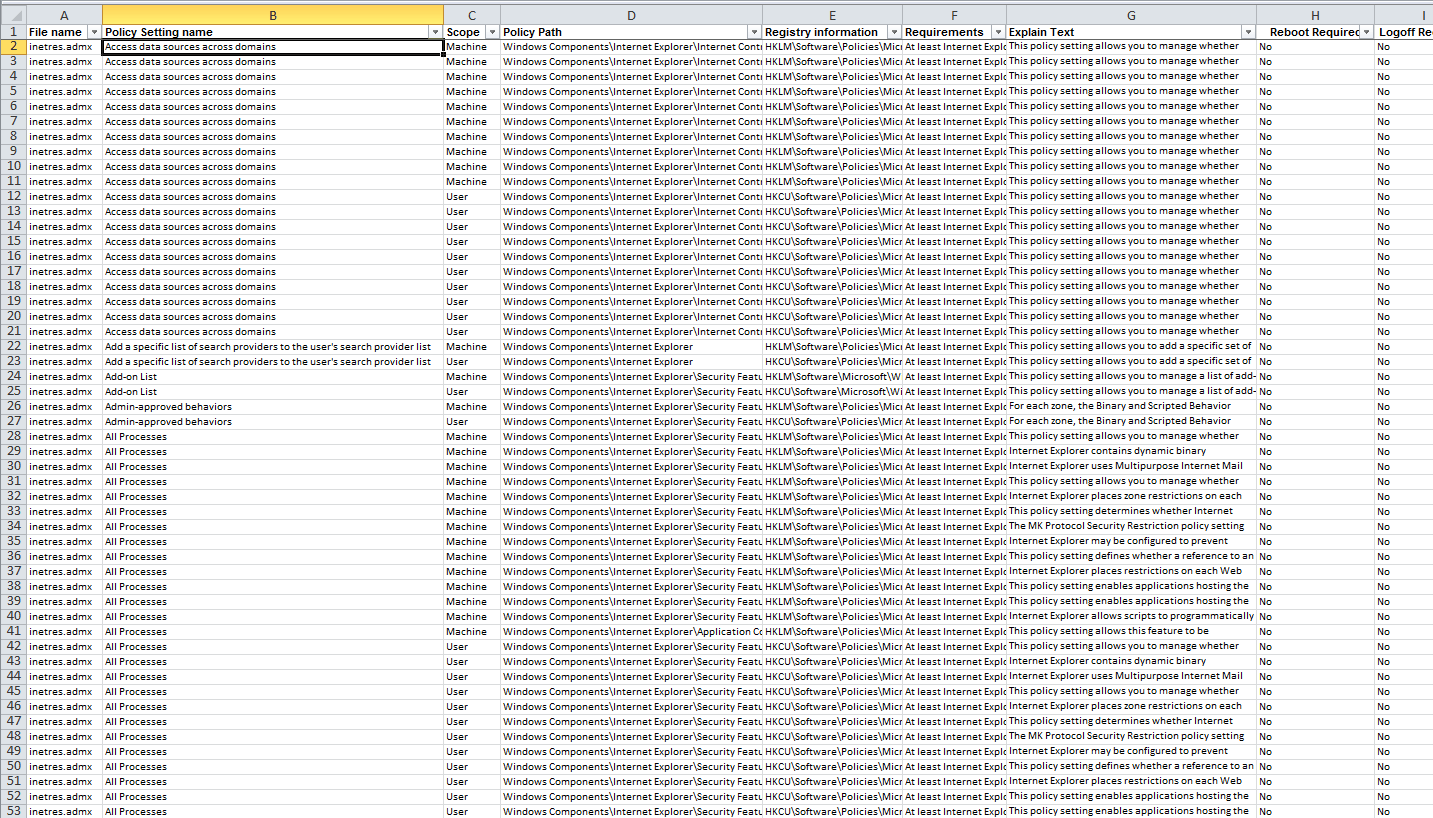The width and height of the screenshot is (1433, 818).
Task: Select Policy Path cell ending 'Application Co' in row 41
Action: pyautogui.click(x=631, y=632)
